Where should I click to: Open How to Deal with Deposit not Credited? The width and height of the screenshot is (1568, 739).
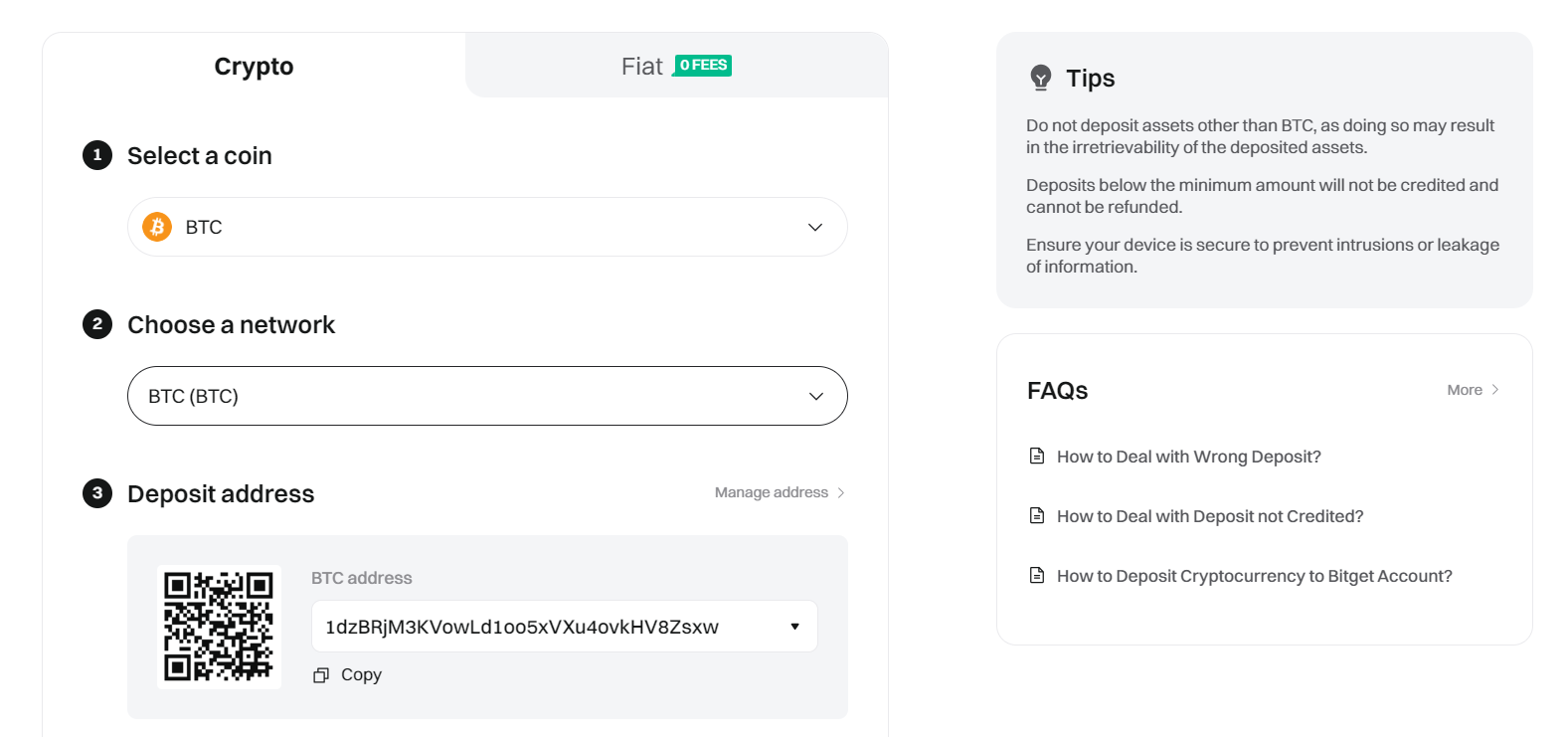[x=1210, y=516]
